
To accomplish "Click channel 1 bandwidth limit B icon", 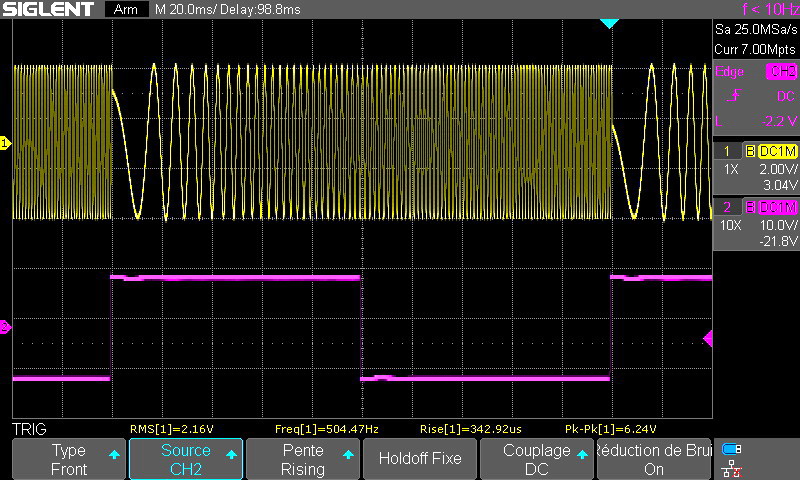I will pyautogui.click(x=749, y=150).
